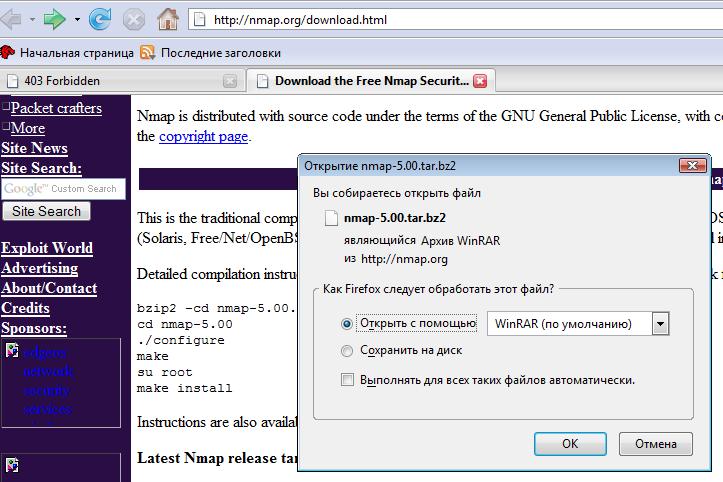Viewport: 723px width, 482px height.
Task: Click the Site Search: heading link
Action: tap(41, 168)
